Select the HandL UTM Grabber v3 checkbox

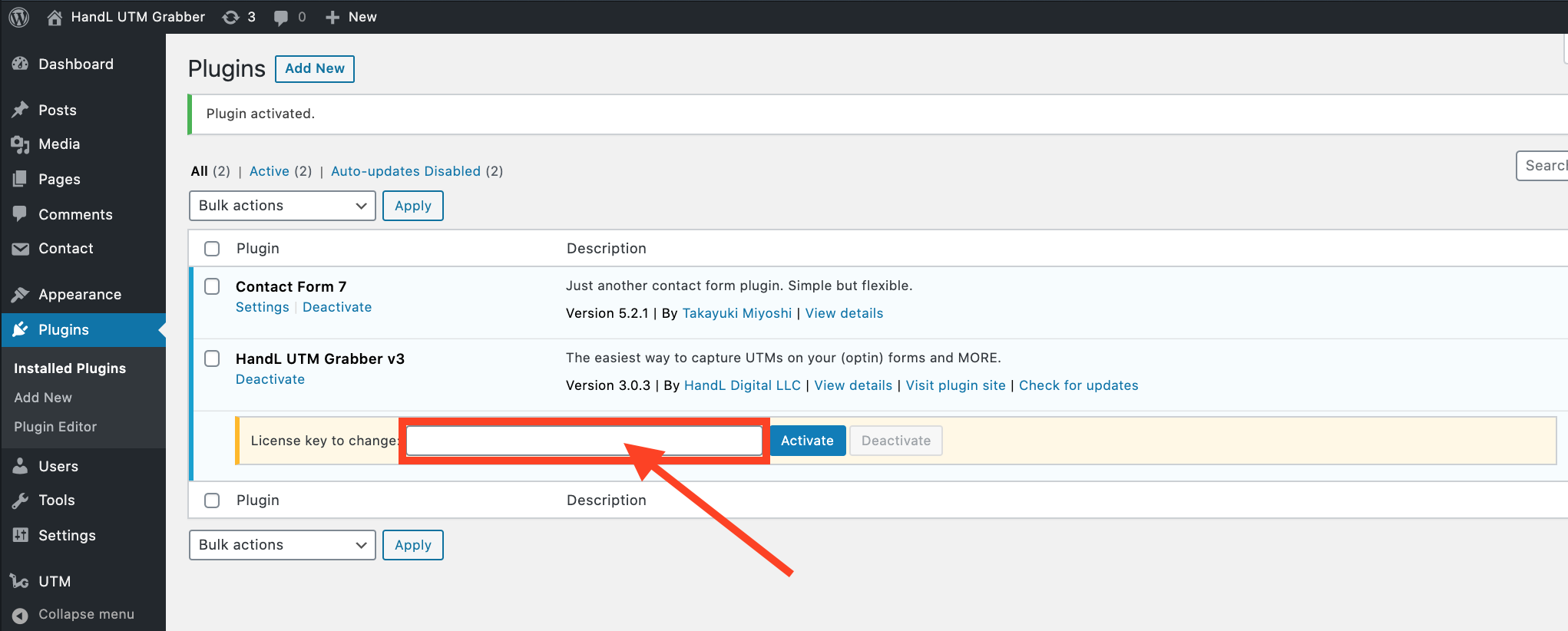click(212, 359)
